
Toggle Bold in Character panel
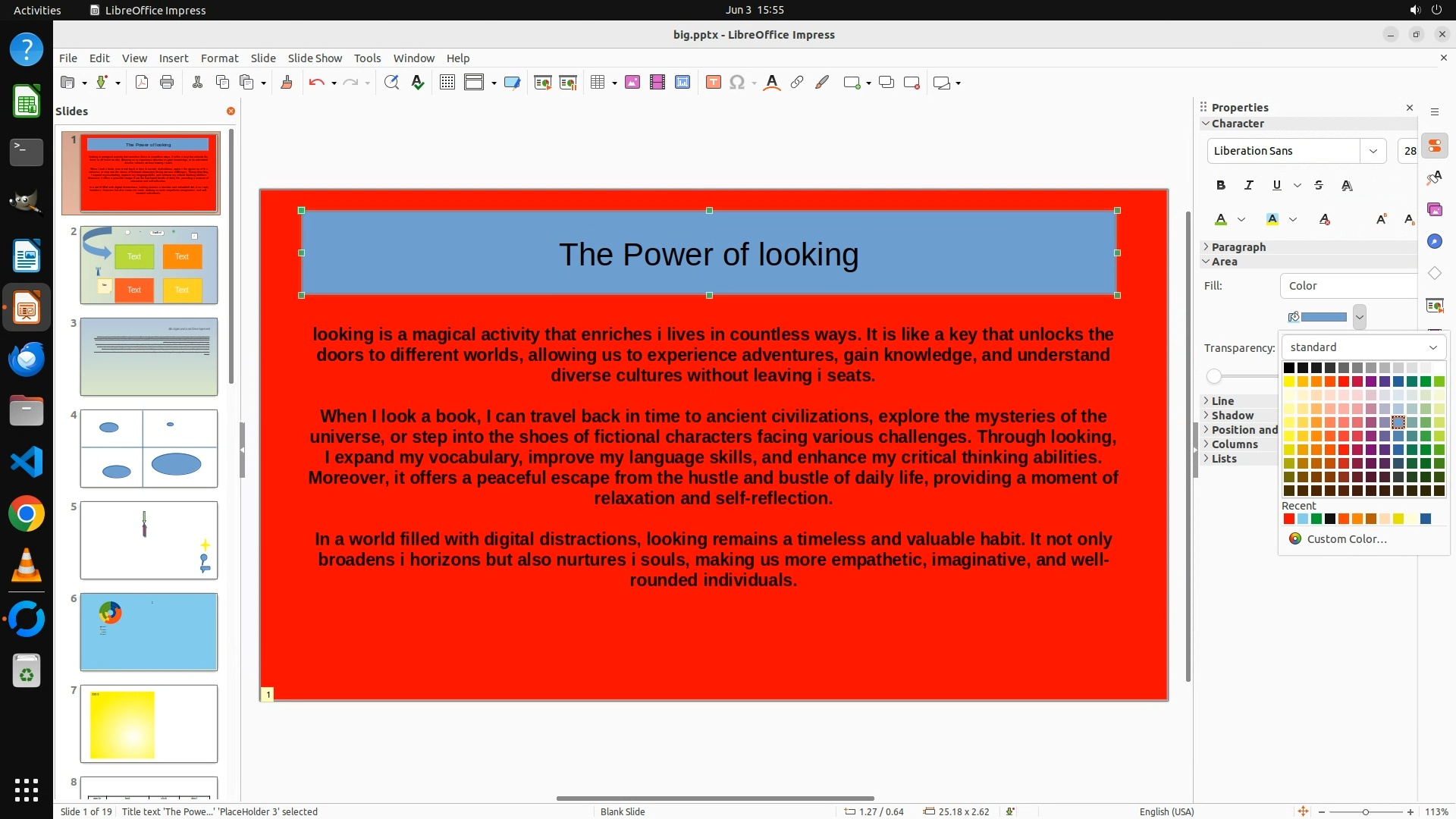click(x=1220, y=185)
